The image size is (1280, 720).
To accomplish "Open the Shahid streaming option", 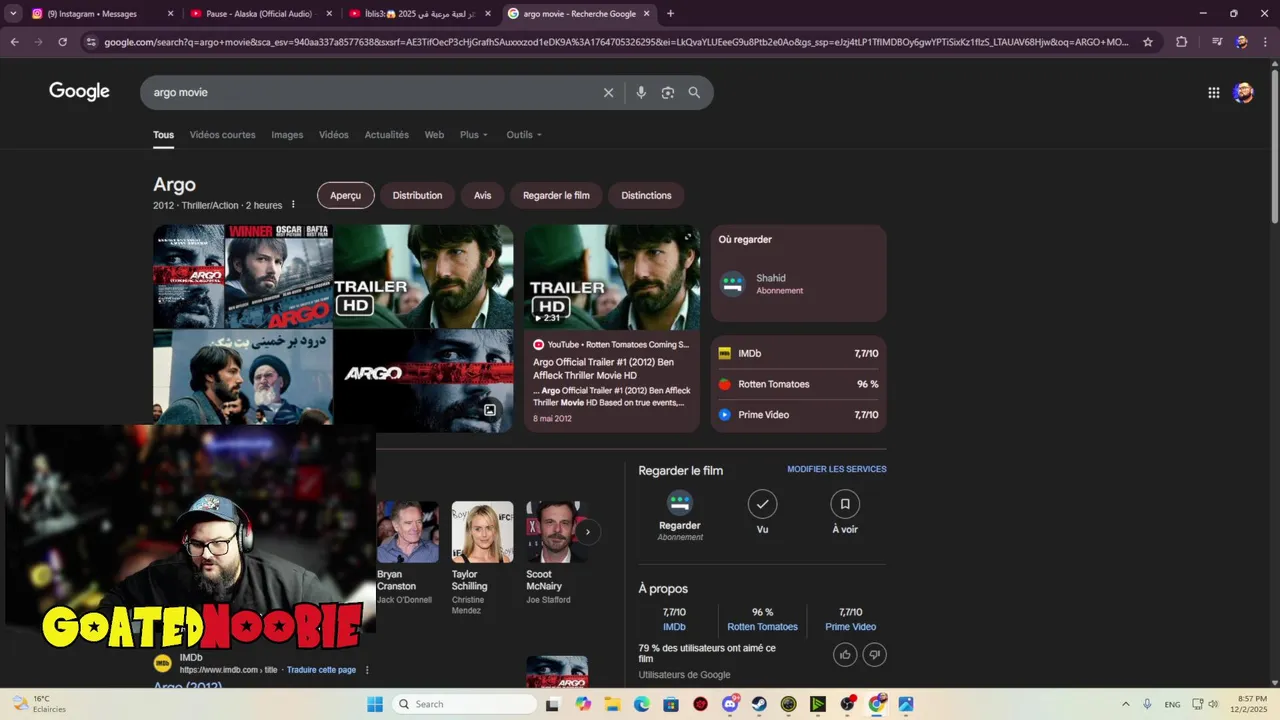I will 798,284.
